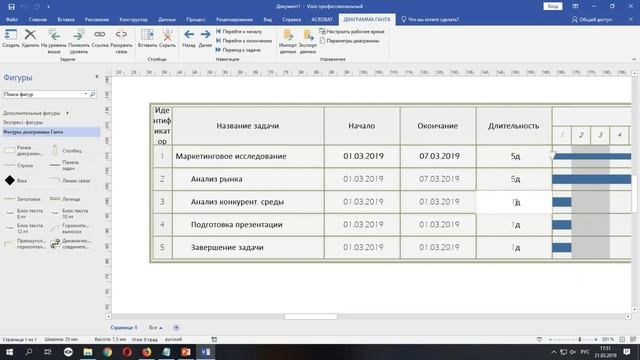640x360 pixels.
Task: Open Настроить рабочее время
Action: point(352,31)
